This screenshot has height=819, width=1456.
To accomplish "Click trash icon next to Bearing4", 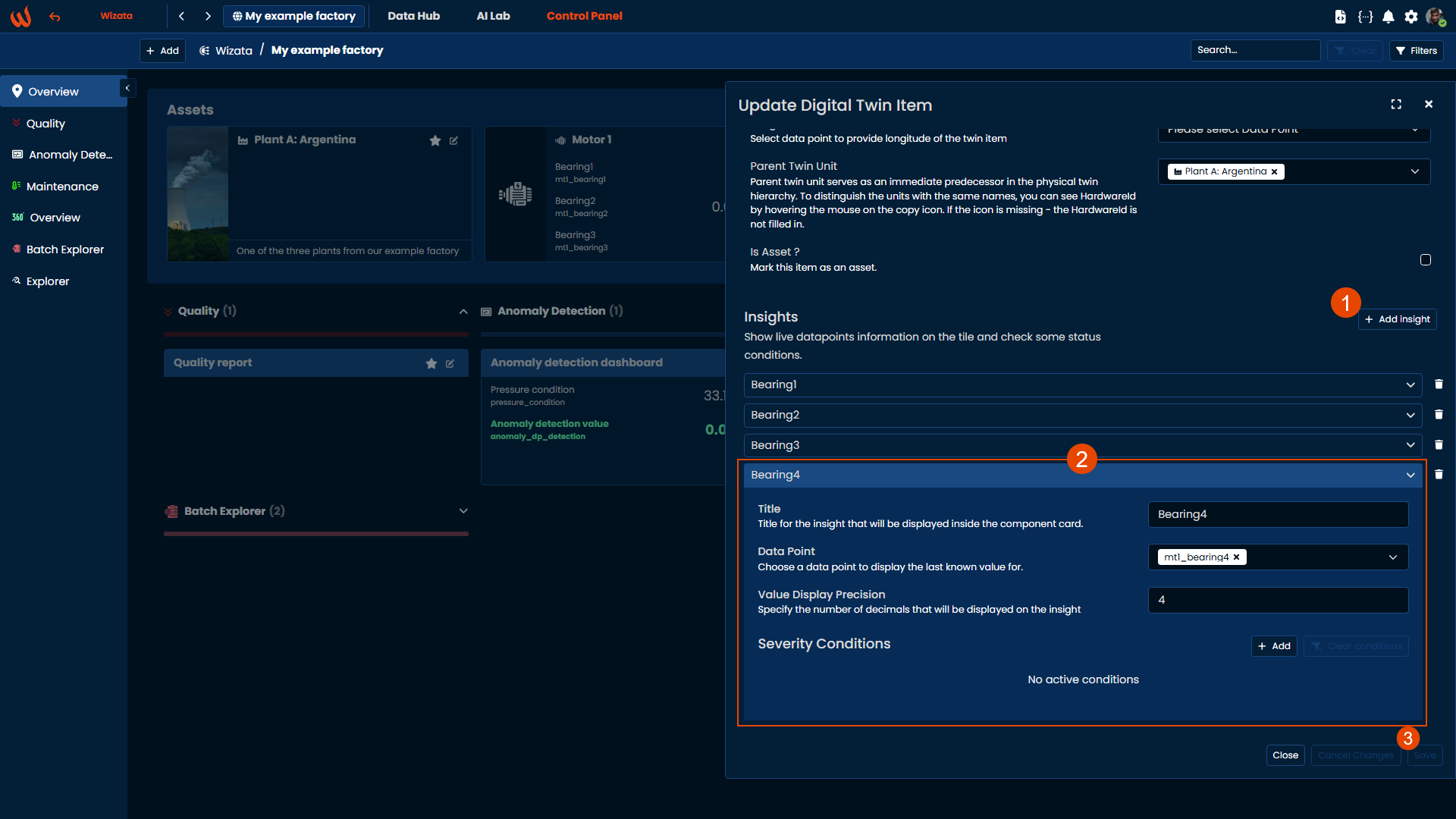I will (x=1439, y=475).
